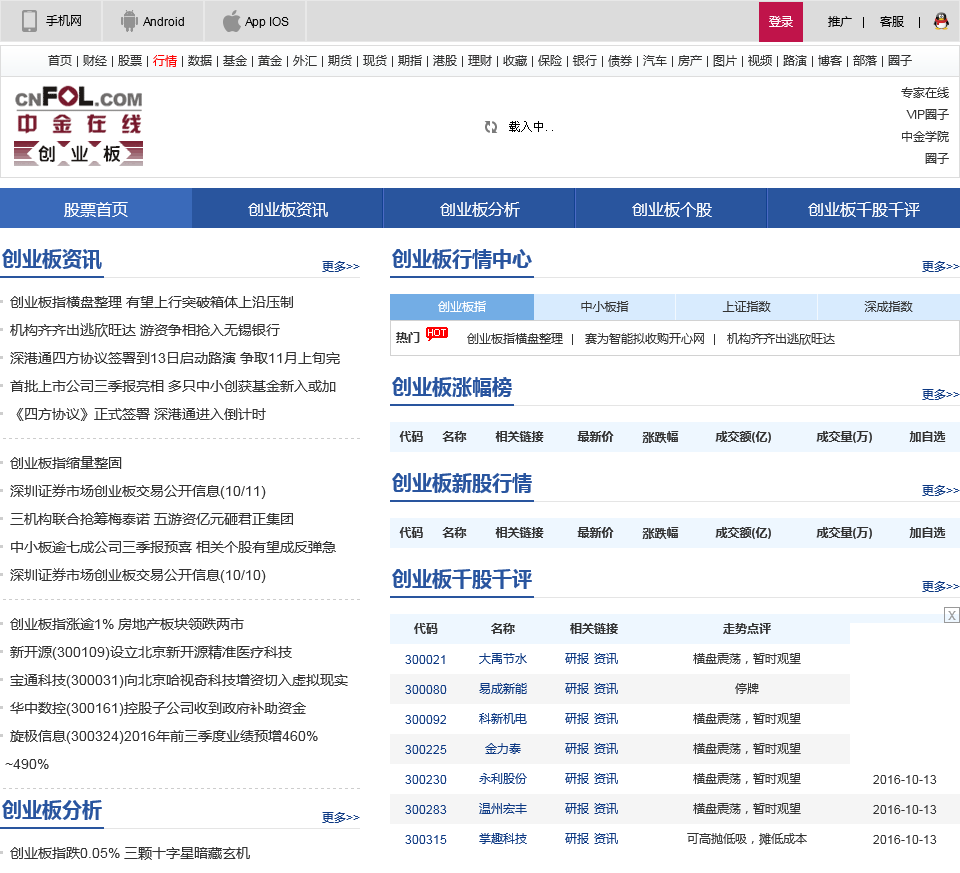Click 研报 link for 易成新能
Viewport: 960px width, 873px height.
click(x=577, y=689)
